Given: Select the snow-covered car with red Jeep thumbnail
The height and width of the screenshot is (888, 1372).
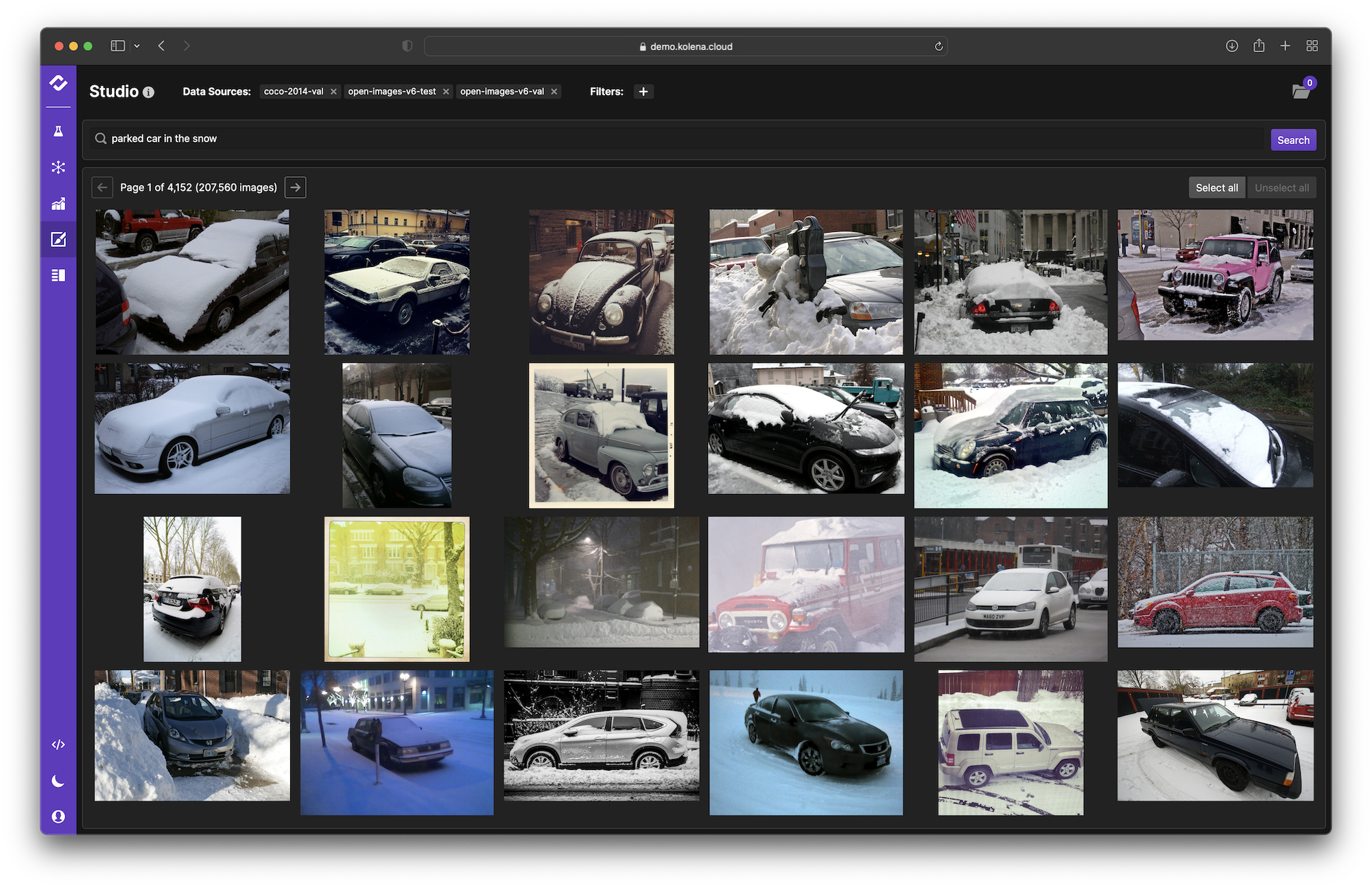Looking at the screenshot, I should click(x=192, y=282).
